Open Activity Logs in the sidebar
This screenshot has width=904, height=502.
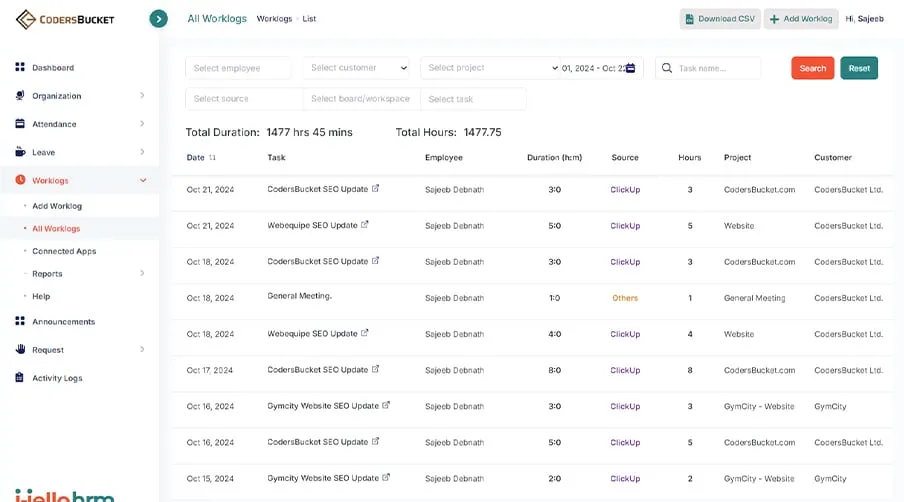[x=57, y=378]
